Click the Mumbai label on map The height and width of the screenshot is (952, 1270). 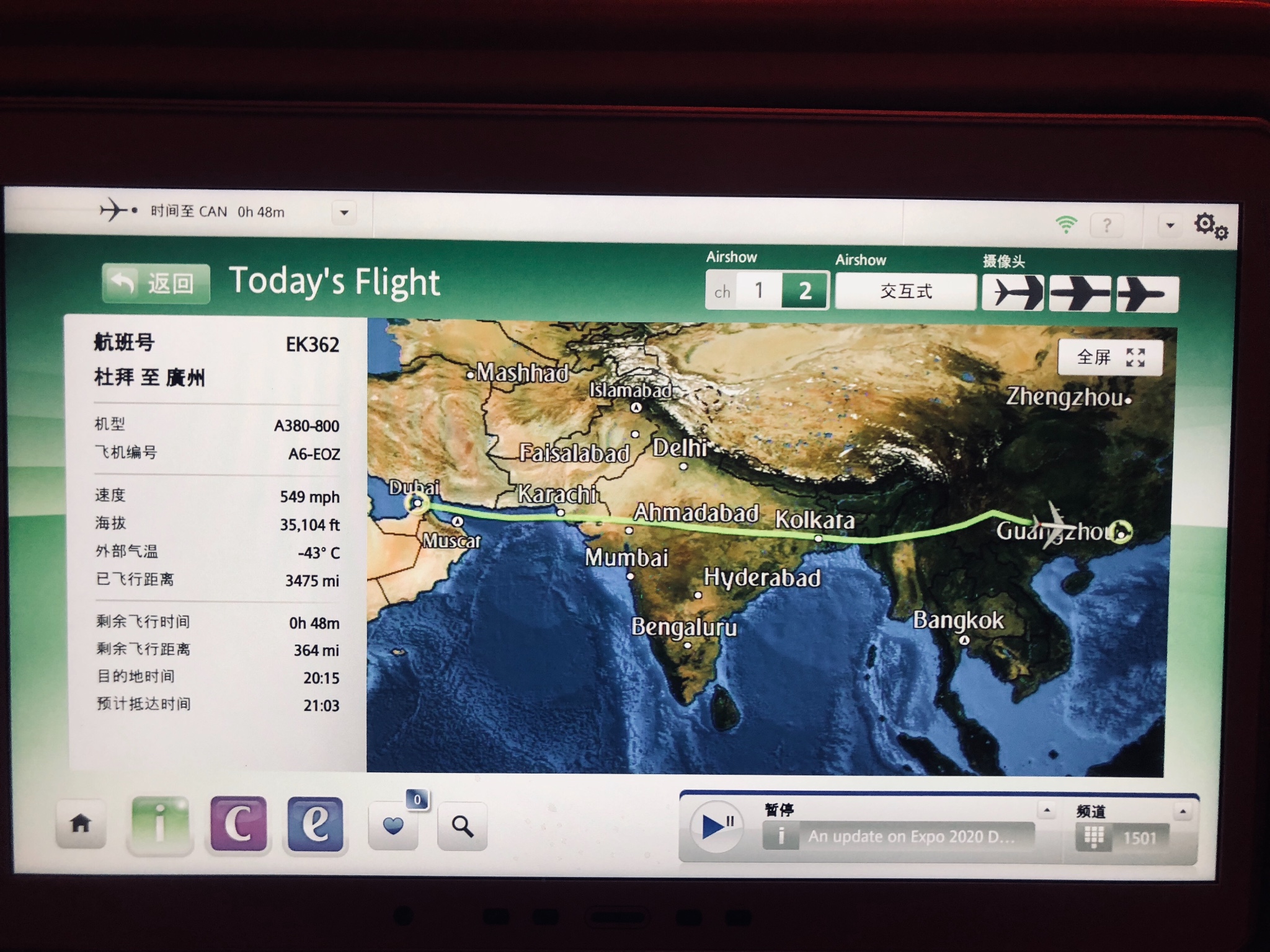point(626,558)
